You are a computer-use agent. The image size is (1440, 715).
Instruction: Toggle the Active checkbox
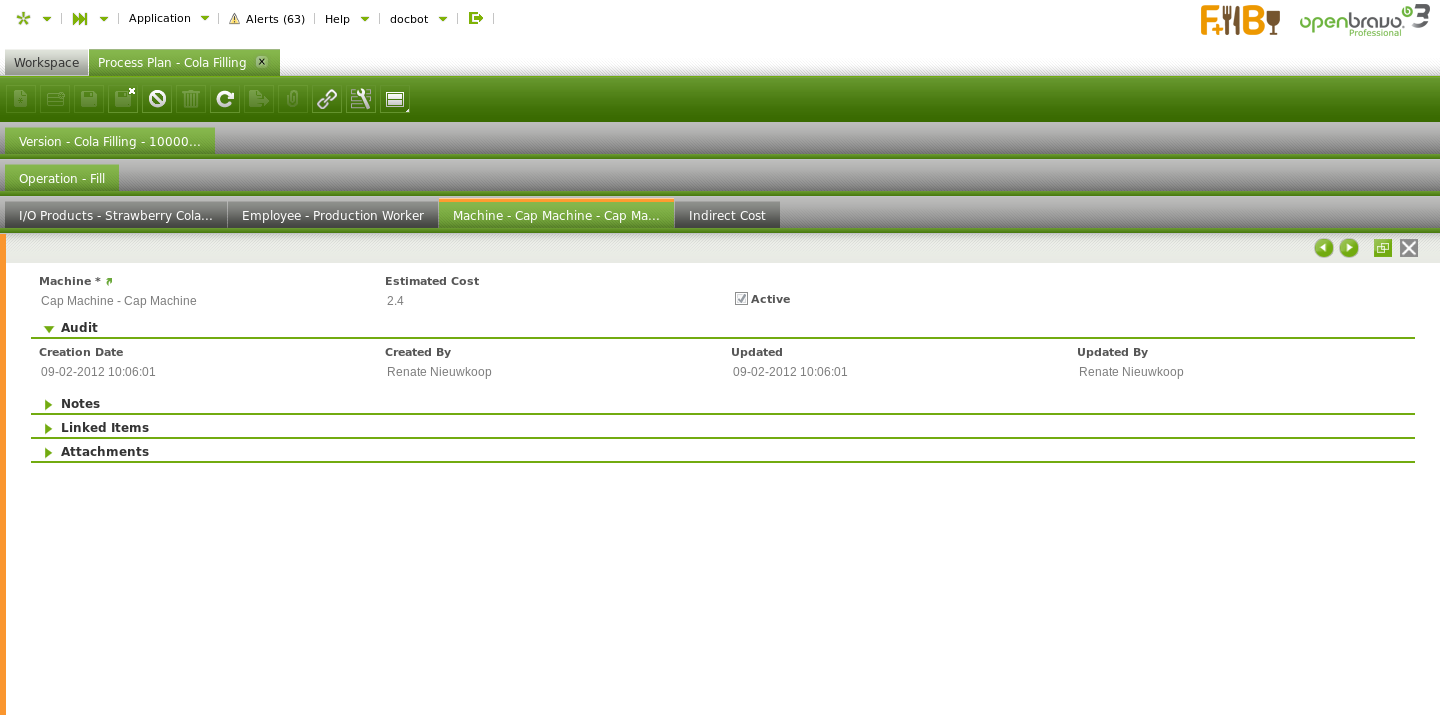pyautogui.click(x=741, y=299)
